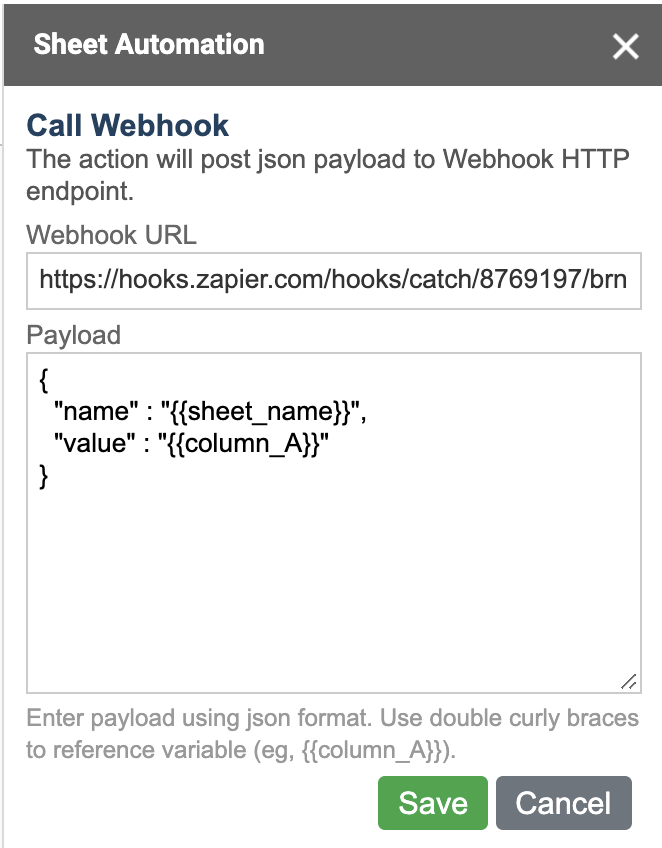662x848 pixels.
Task: Click the Payload label
Action: coord(74,335)
